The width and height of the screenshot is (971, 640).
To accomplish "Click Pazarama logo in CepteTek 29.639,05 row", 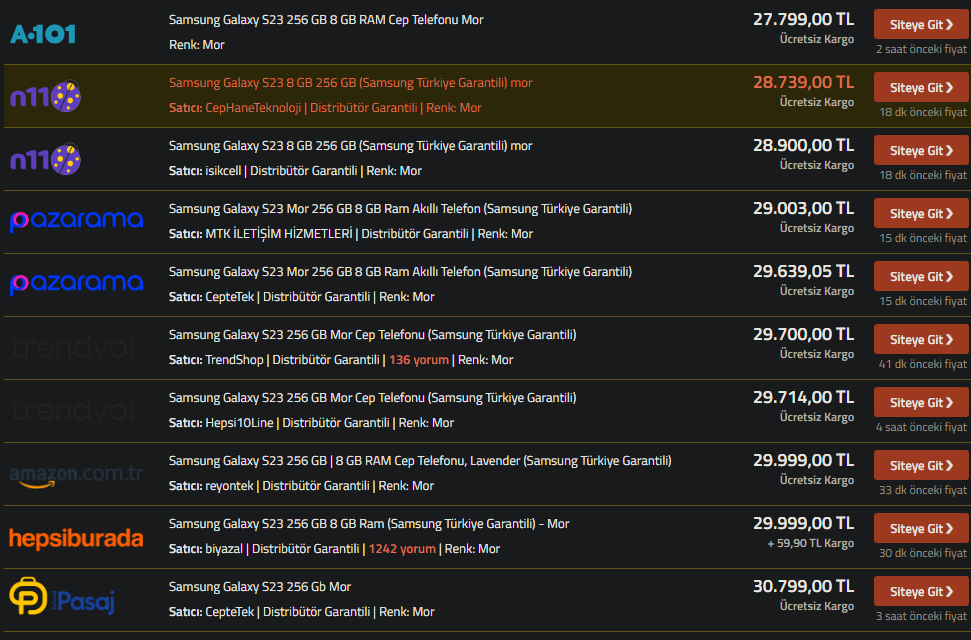I will pos(76,284).
